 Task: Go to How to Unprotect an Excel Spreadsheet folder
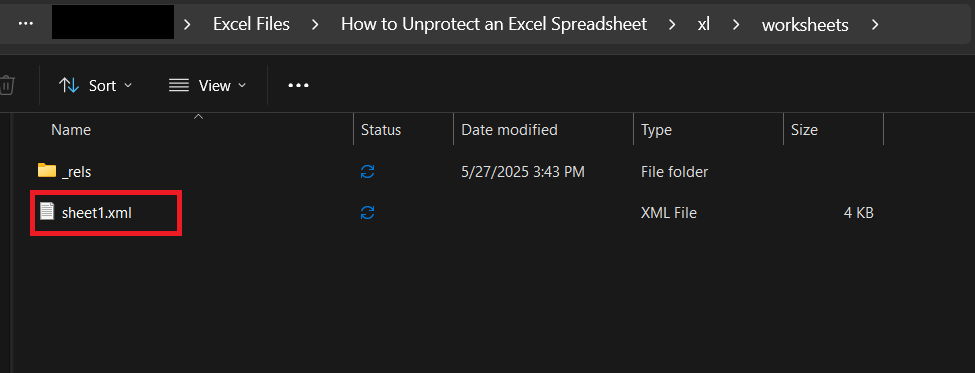tap(494, 24)
